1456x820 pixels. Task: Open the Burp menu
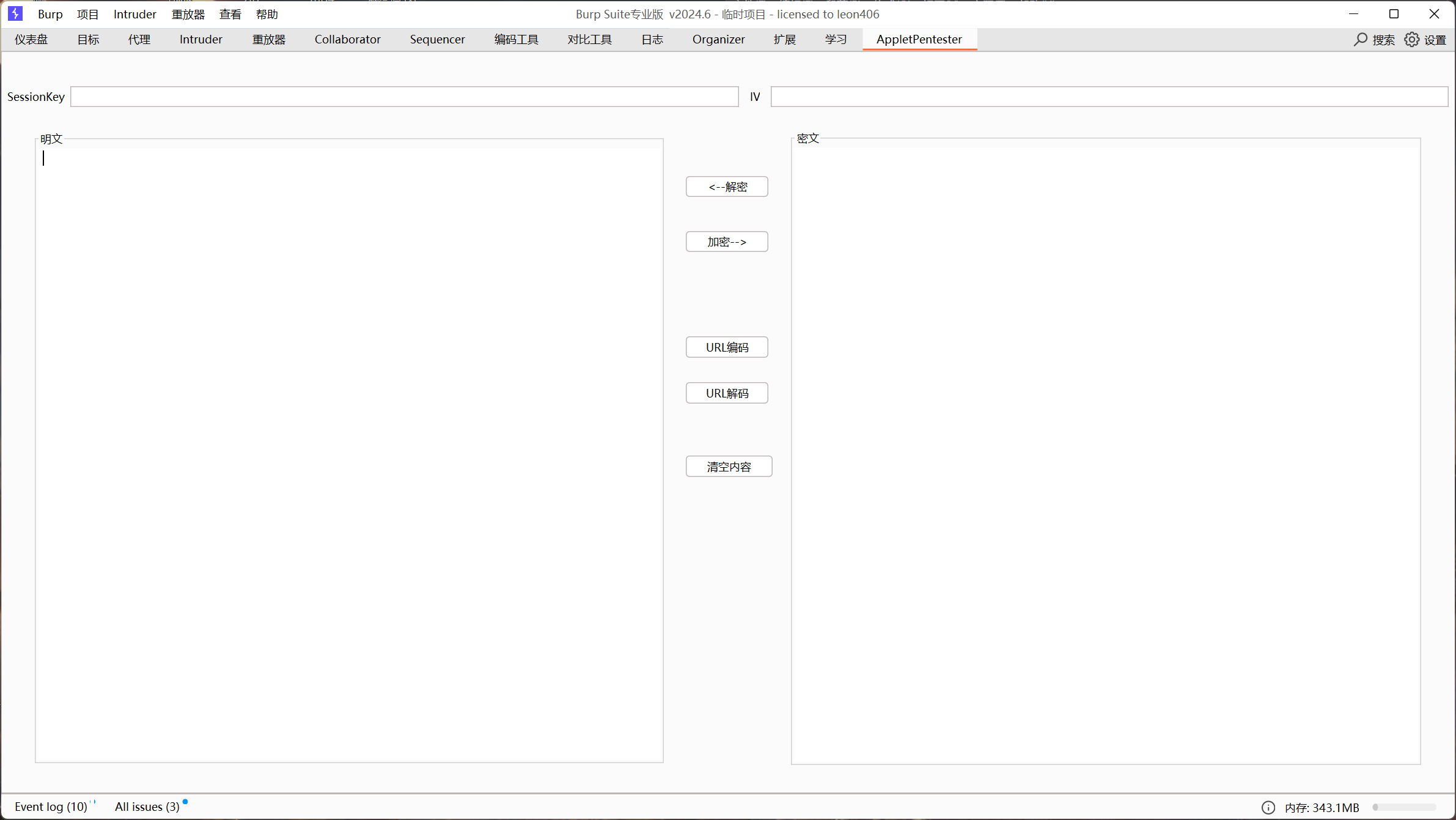[50, 14]
